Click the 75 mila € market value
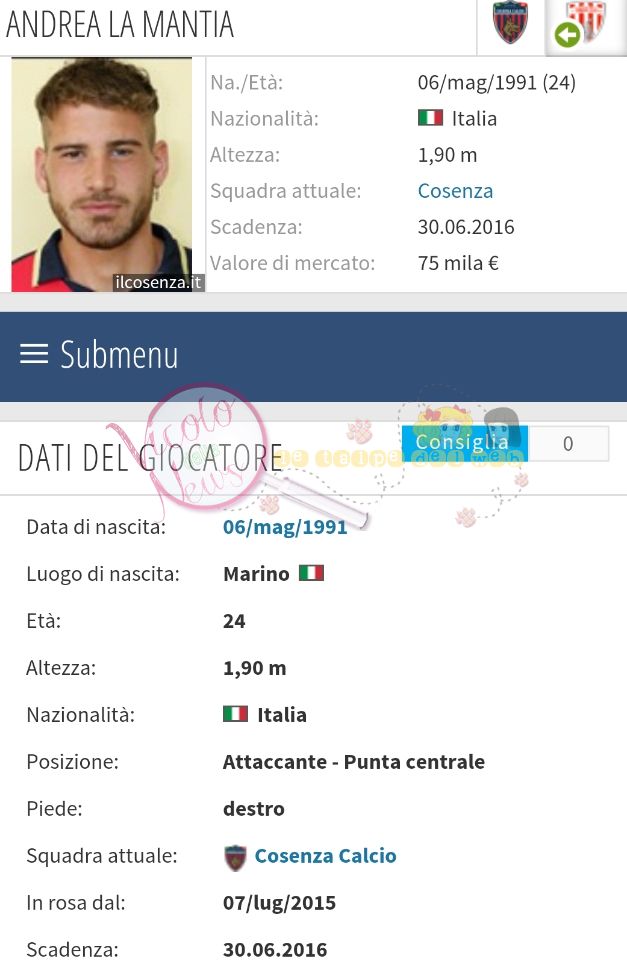 (x=458, y=263)
